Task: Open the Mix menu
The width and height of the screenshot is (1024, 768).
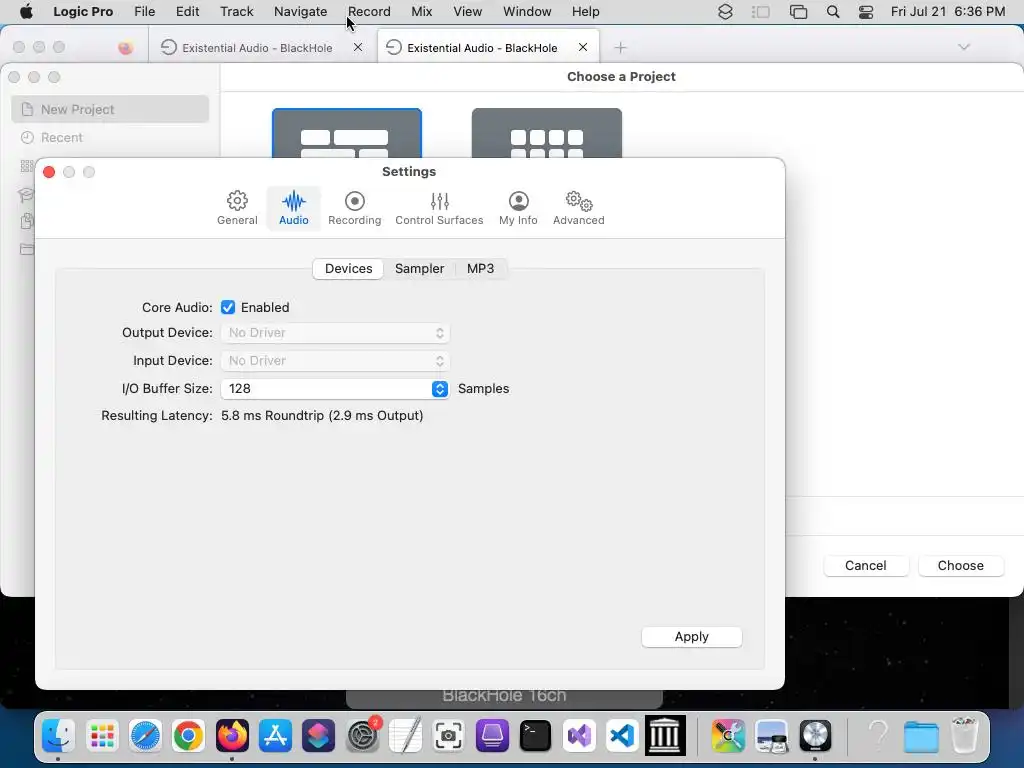Action: pos(421,11)
